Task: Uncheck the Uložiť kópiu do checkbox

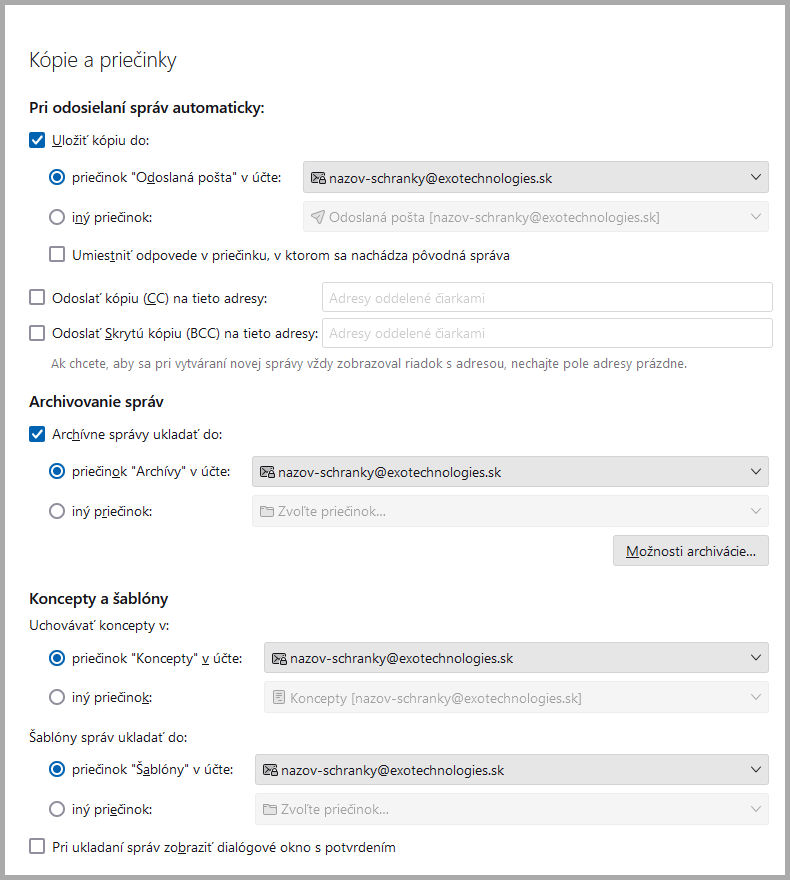Action: click(x=38, y=140)
